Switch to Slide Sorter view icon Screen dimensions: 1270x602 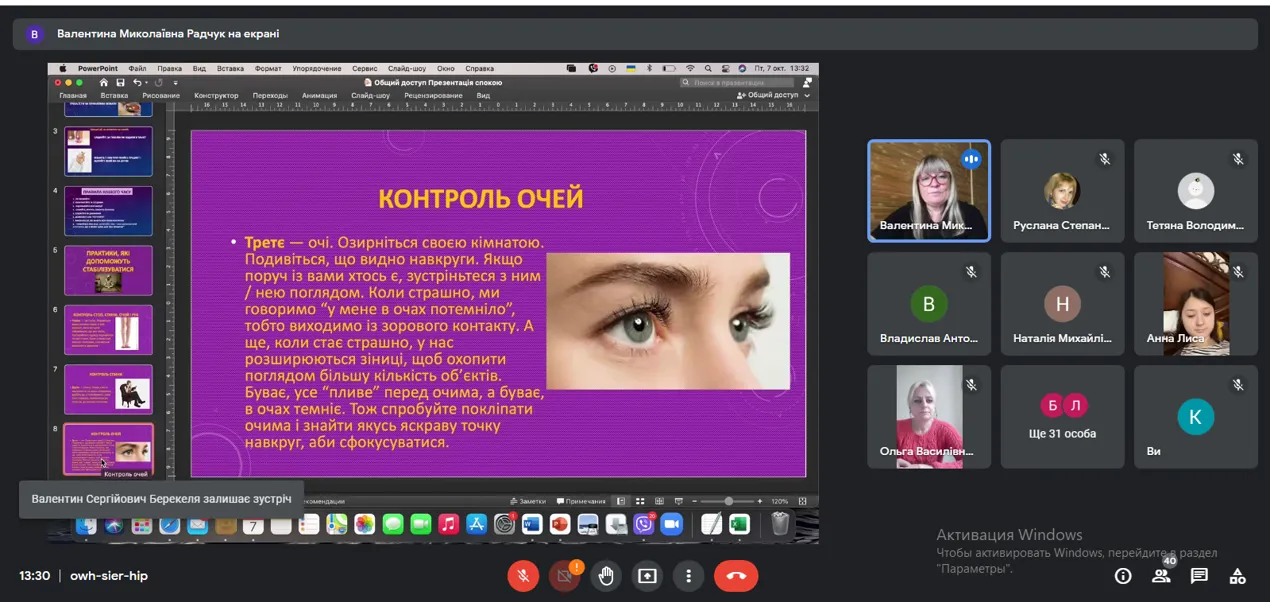pos(639,501)
